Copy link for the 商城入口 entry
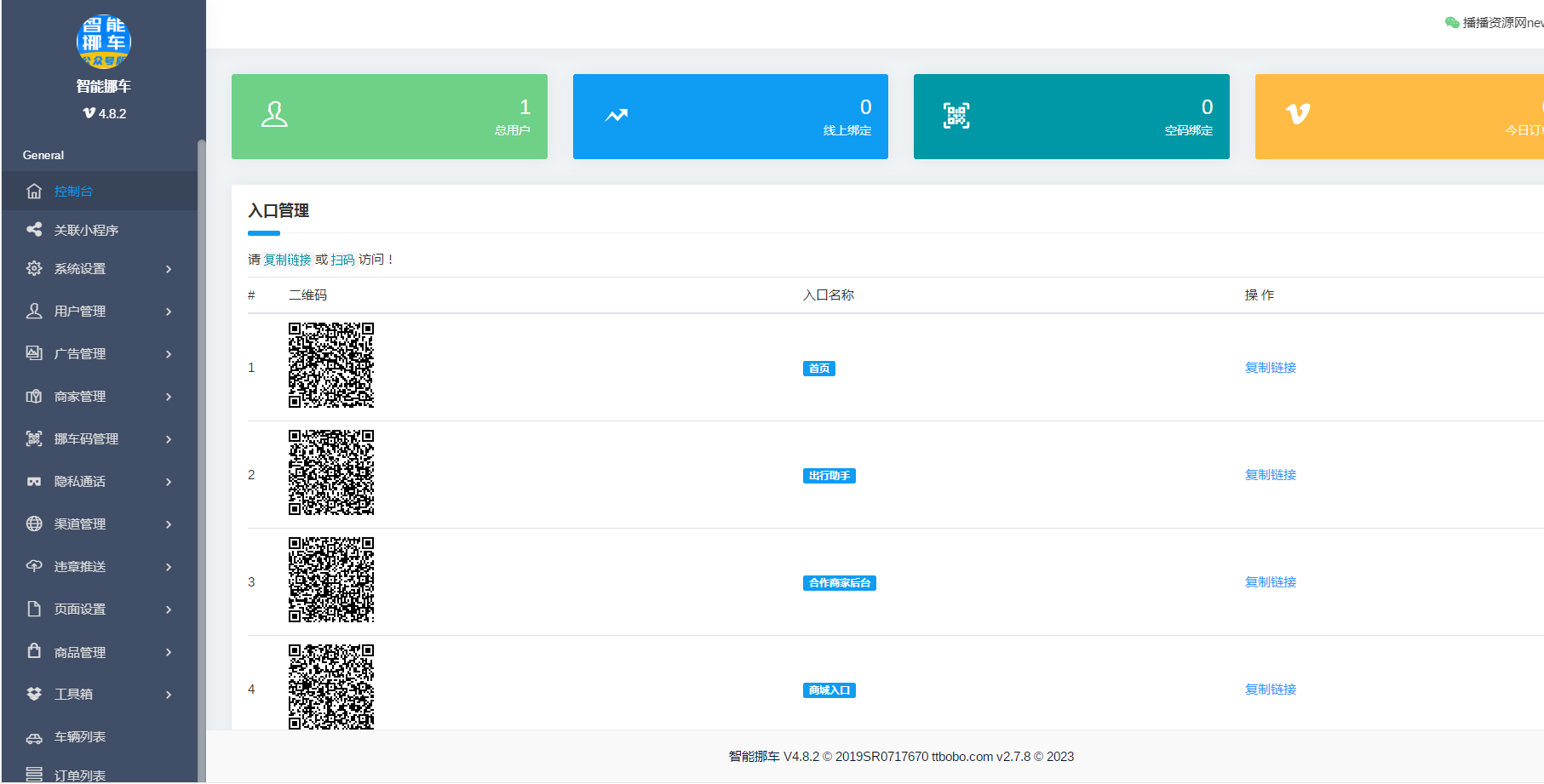1544x784 pixels. point(1271,690)
